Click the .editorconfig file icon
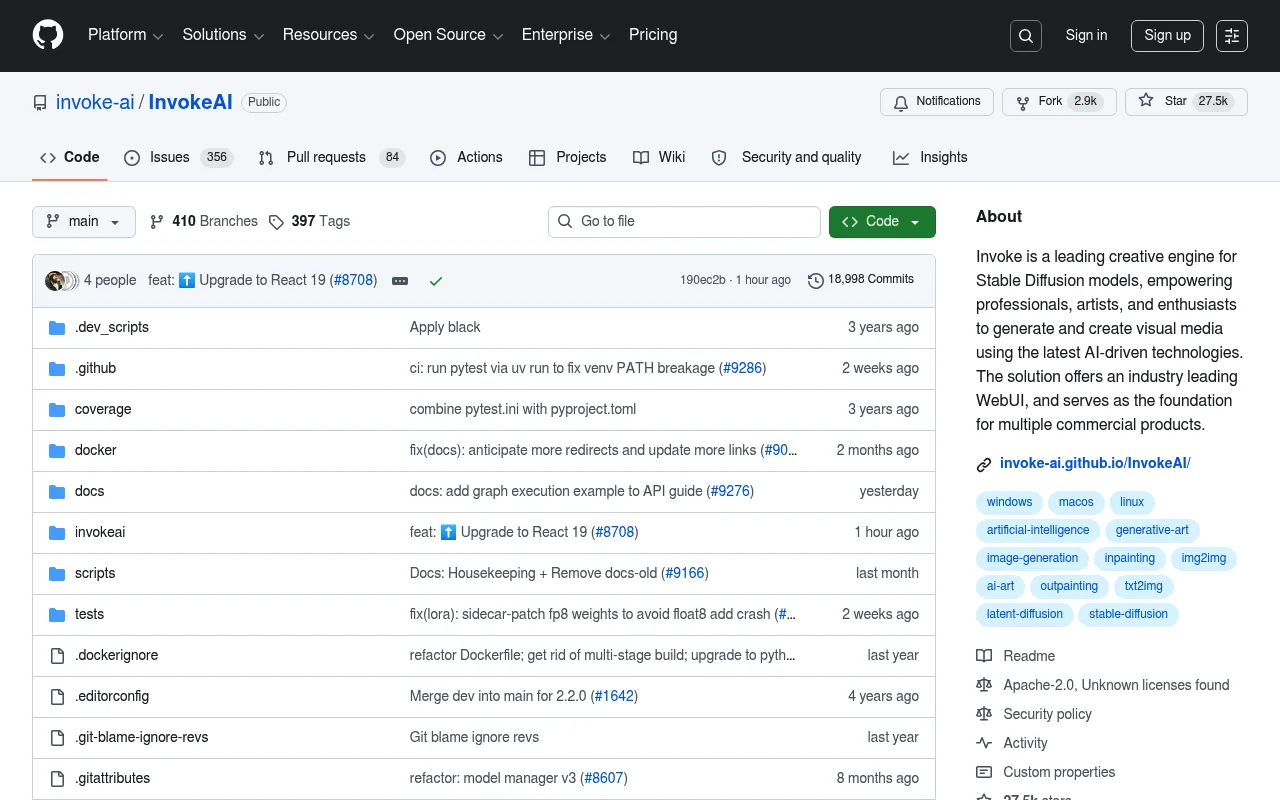 pyautogui.click(x=57, y=697)
